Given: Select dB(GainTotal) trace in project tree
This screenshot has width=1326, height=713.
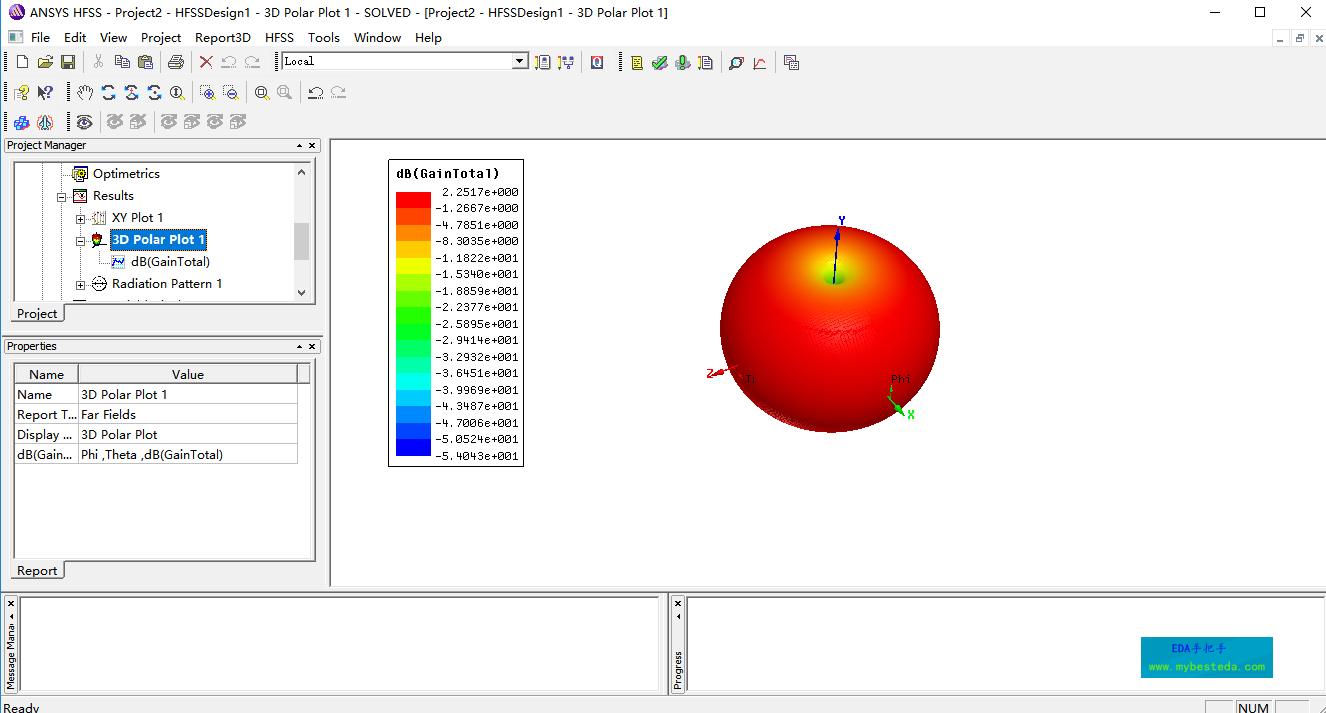Looking at the screenshot, I should [x=170, y=262].
